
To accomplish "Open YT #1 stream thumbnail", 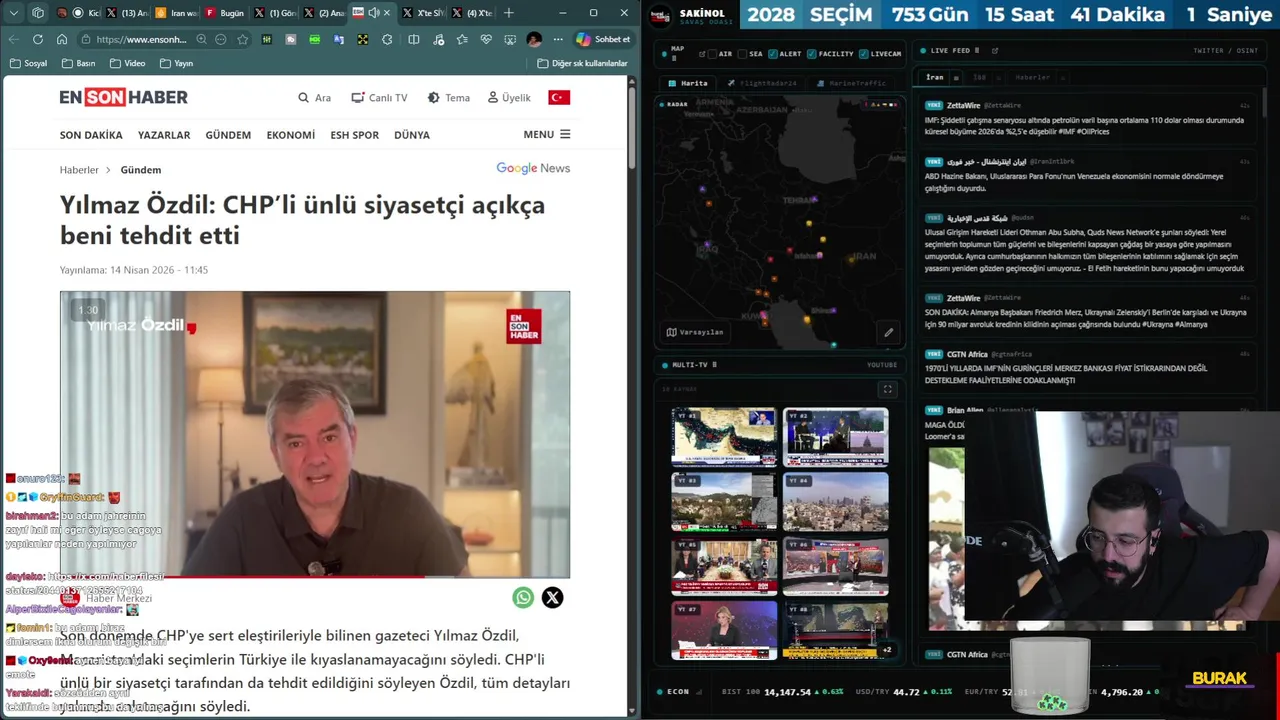I will coord(724,436).
